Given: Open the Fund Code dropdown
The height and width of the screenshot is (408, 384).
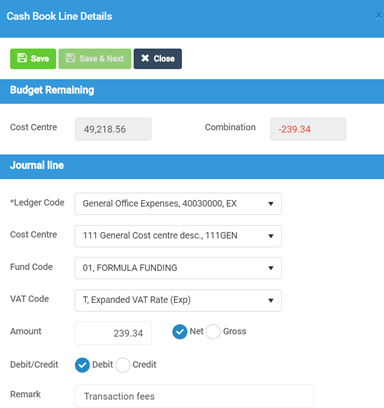Looking at the screenshot, I should pyautogui.click(x=178, y=268).
